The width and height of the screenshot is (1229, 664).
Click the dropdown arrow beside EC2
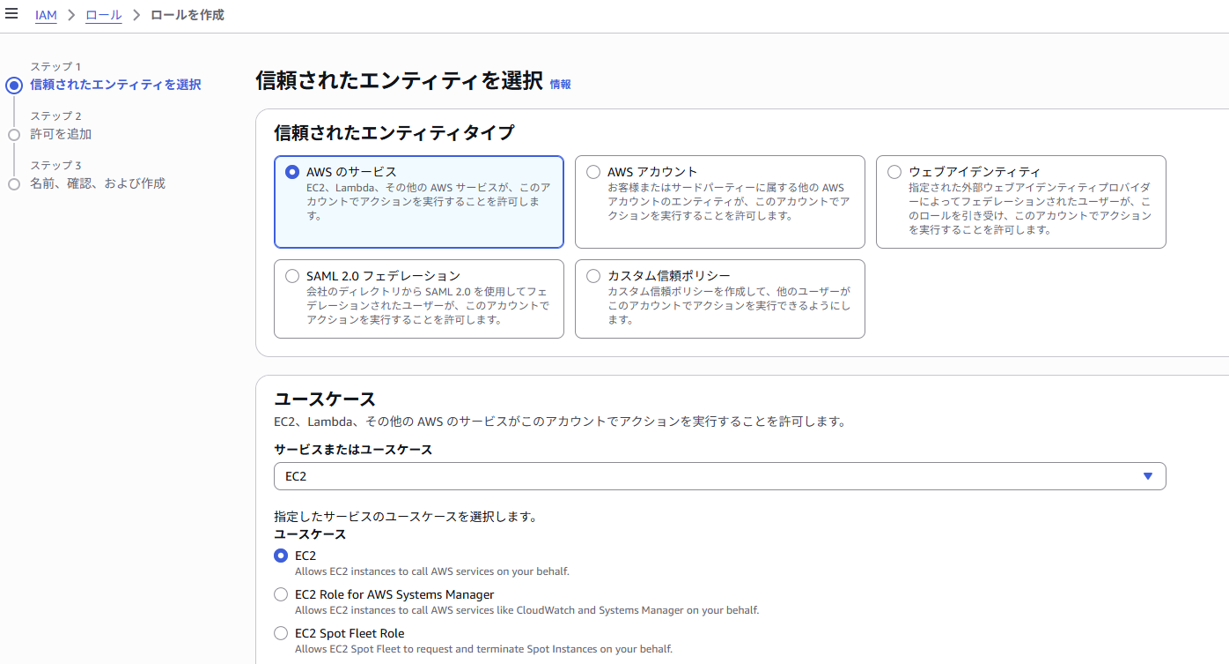[x=1148, y=476]
